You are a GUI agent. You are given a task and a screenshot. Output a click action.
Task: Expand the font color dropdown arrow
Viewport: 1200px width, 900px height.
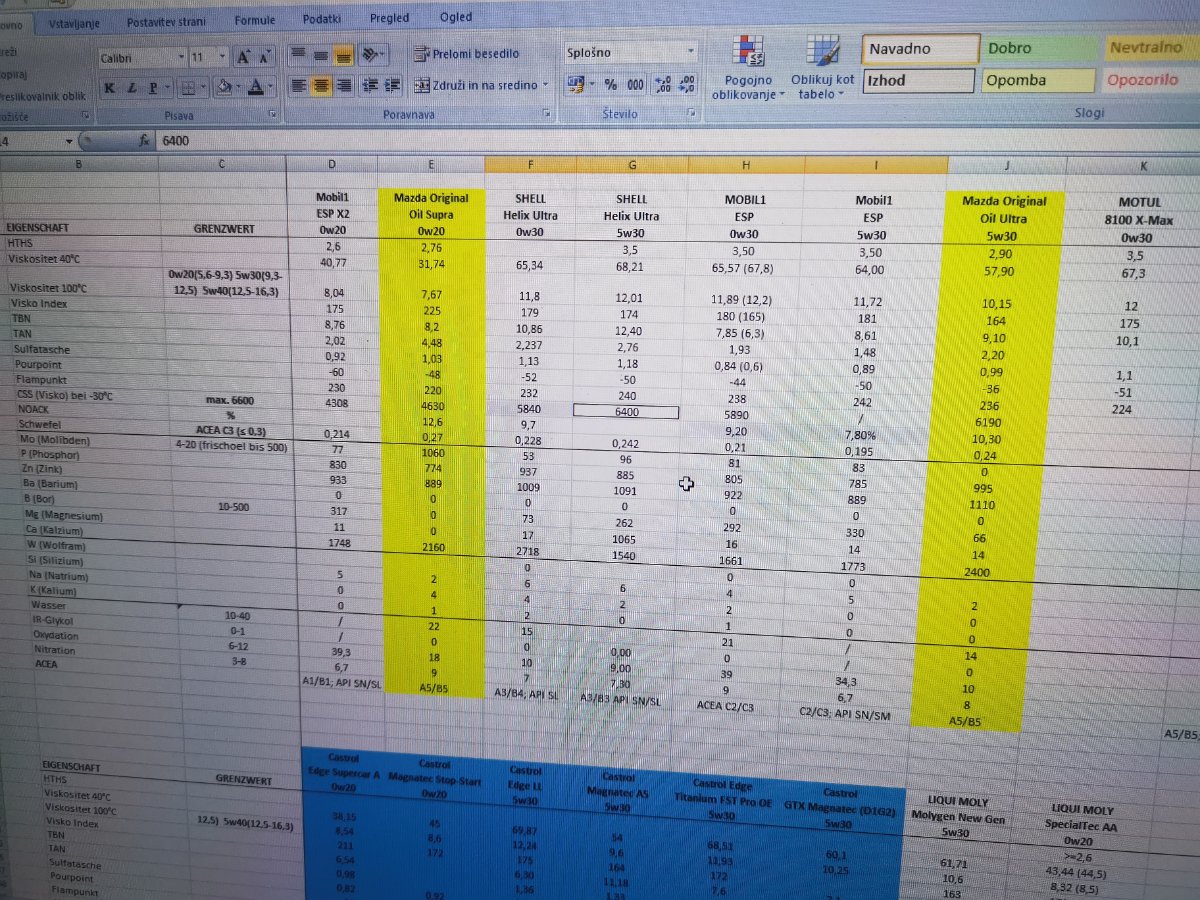272,88
